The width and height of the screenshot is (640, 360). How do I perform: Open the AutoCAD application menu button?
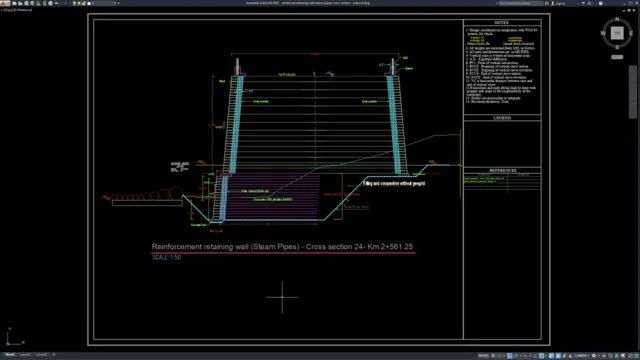point(5,3)
